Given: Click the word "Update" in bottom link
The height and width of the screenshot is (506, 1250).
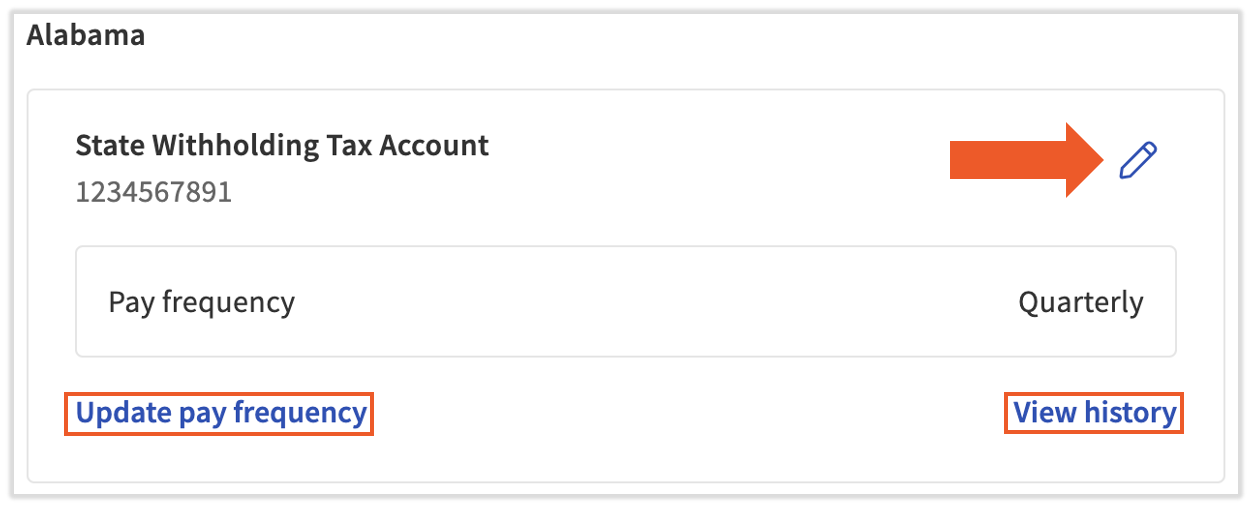Looking at the screenshot, I should (x=124, y=413).
